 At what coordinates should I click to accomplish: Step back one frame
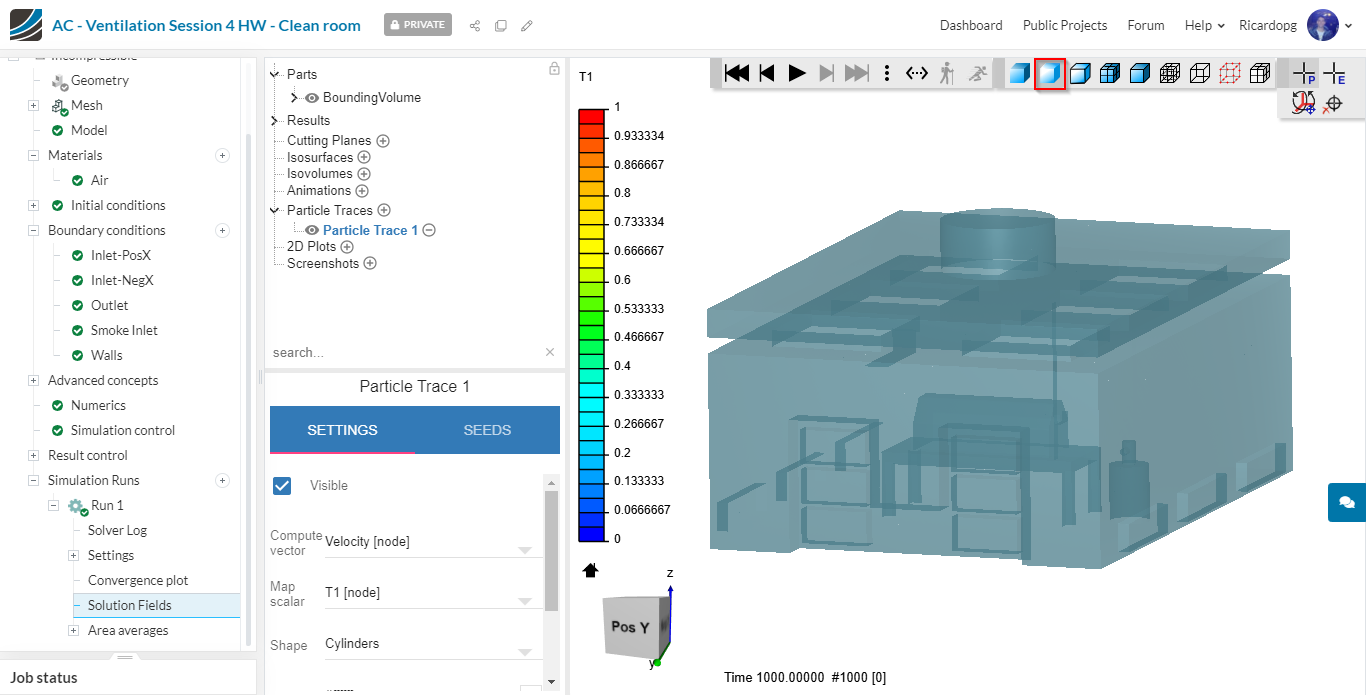point(767,73)
